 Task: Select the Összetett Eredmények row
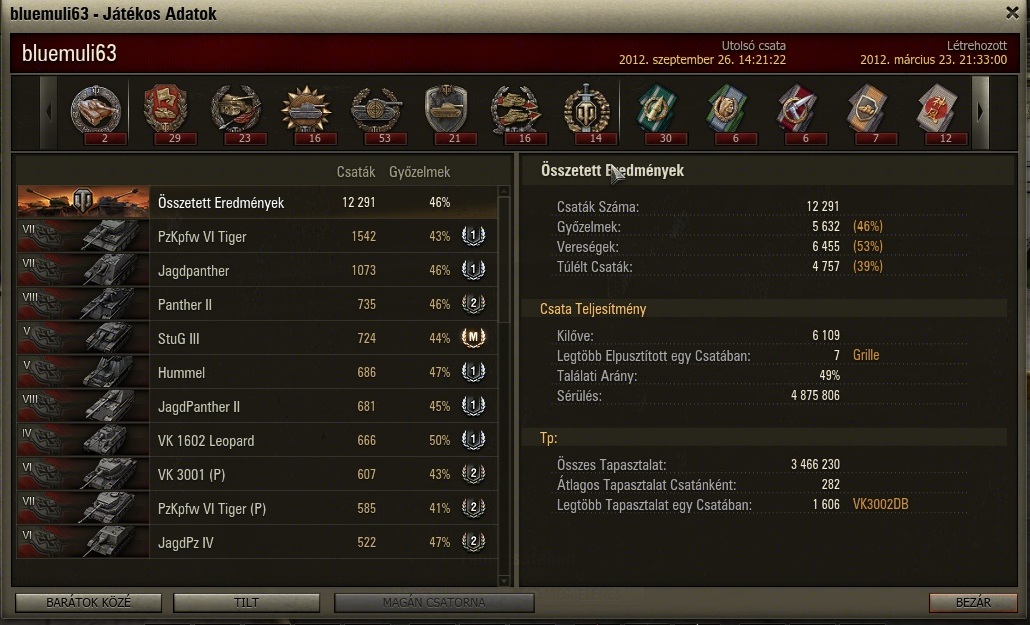pos(257,202)
